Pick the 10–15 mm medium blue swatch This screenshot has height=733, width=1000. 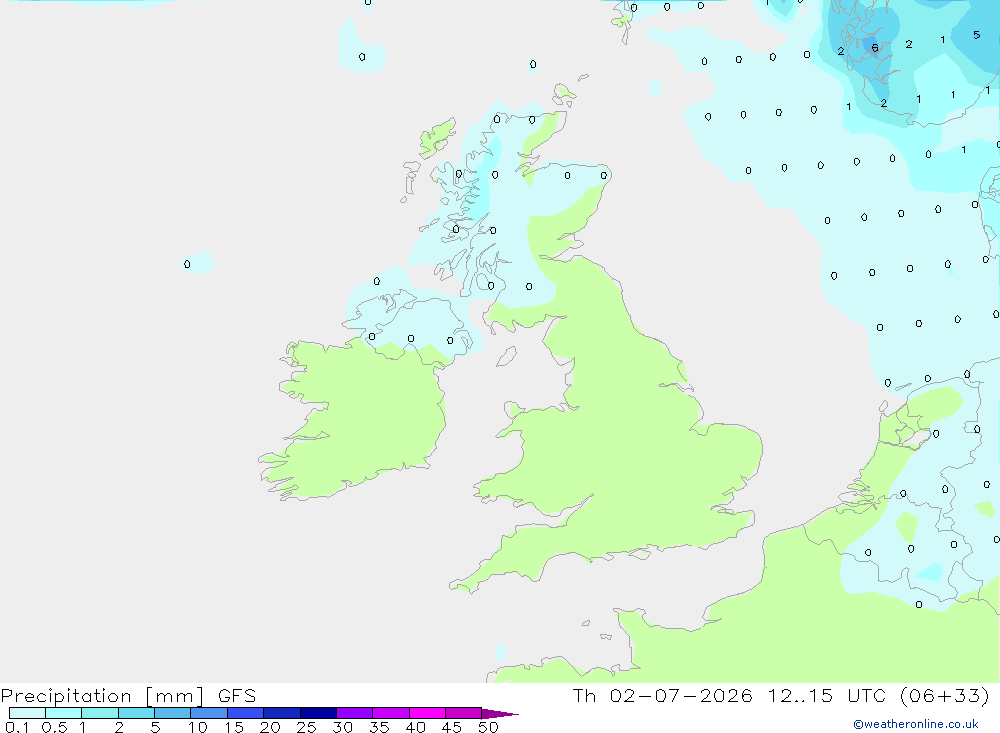coord(209,713)
